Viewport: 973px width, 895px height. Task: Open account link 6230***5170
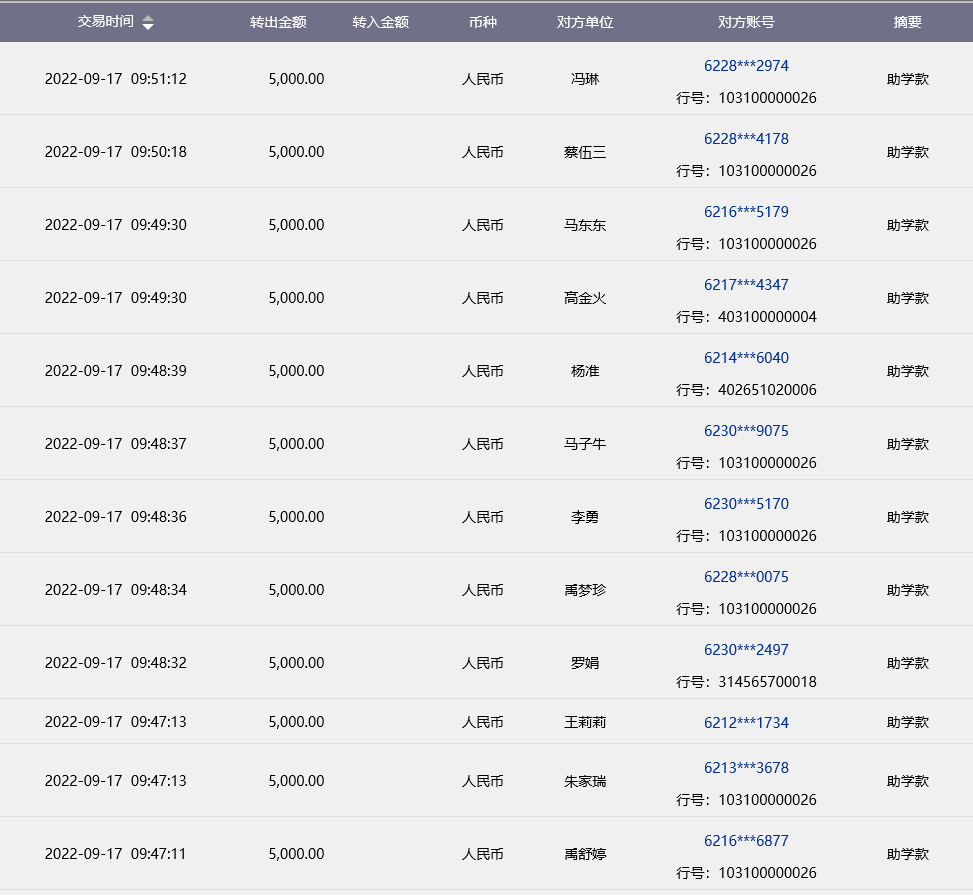746,504
